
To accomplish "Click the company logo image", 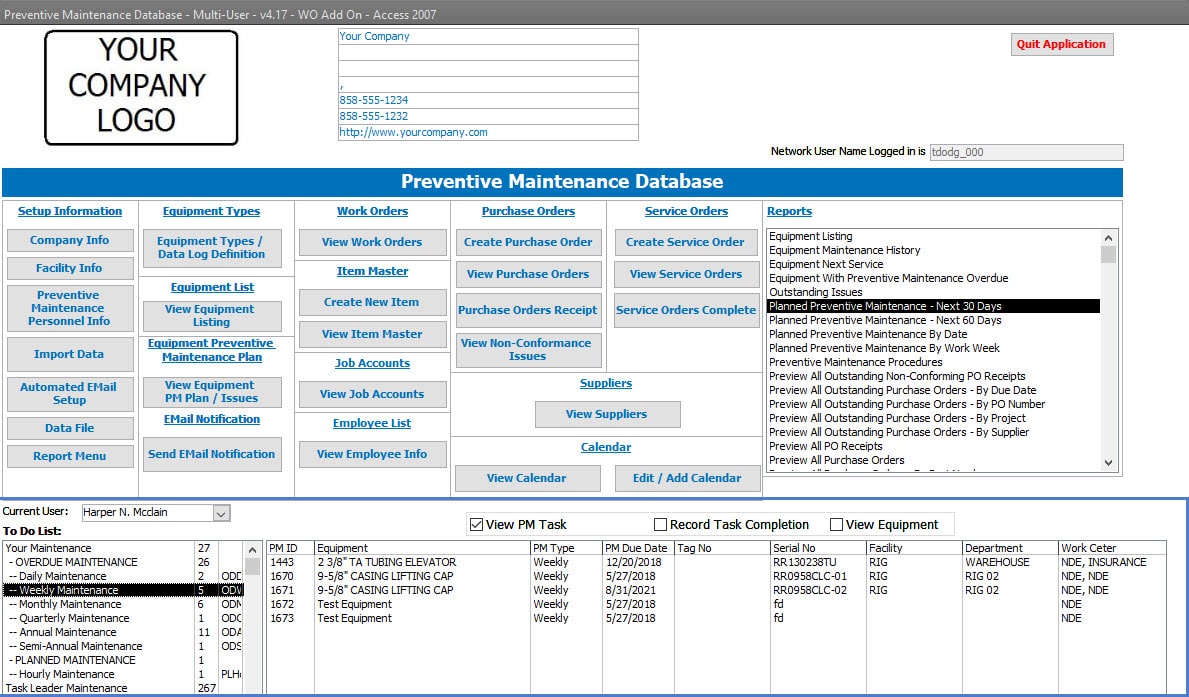I will click(141, 87).
